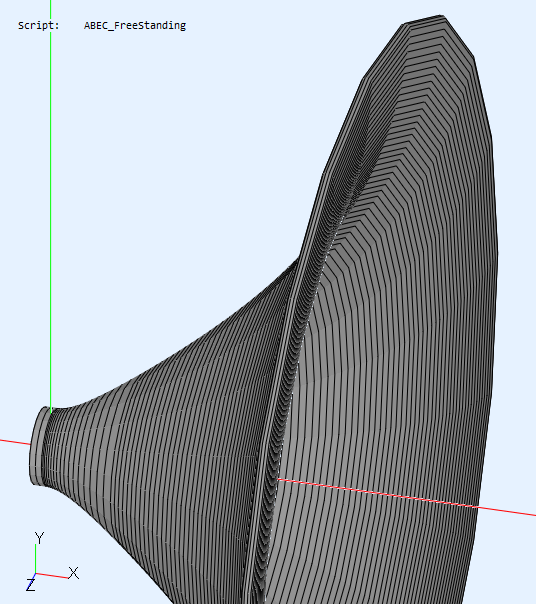This screenshot has width=536, height=604.
Task: Click the horn throat ring in the 3D view
Action: tap(38, 446)
